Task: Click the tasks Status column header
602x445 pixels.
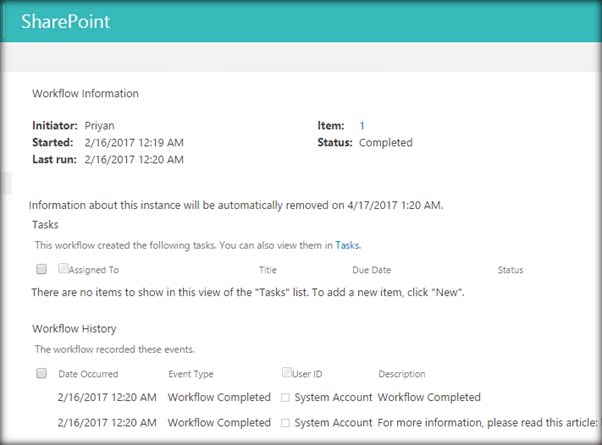Action: pyautogui.click(x=510, y=270)
